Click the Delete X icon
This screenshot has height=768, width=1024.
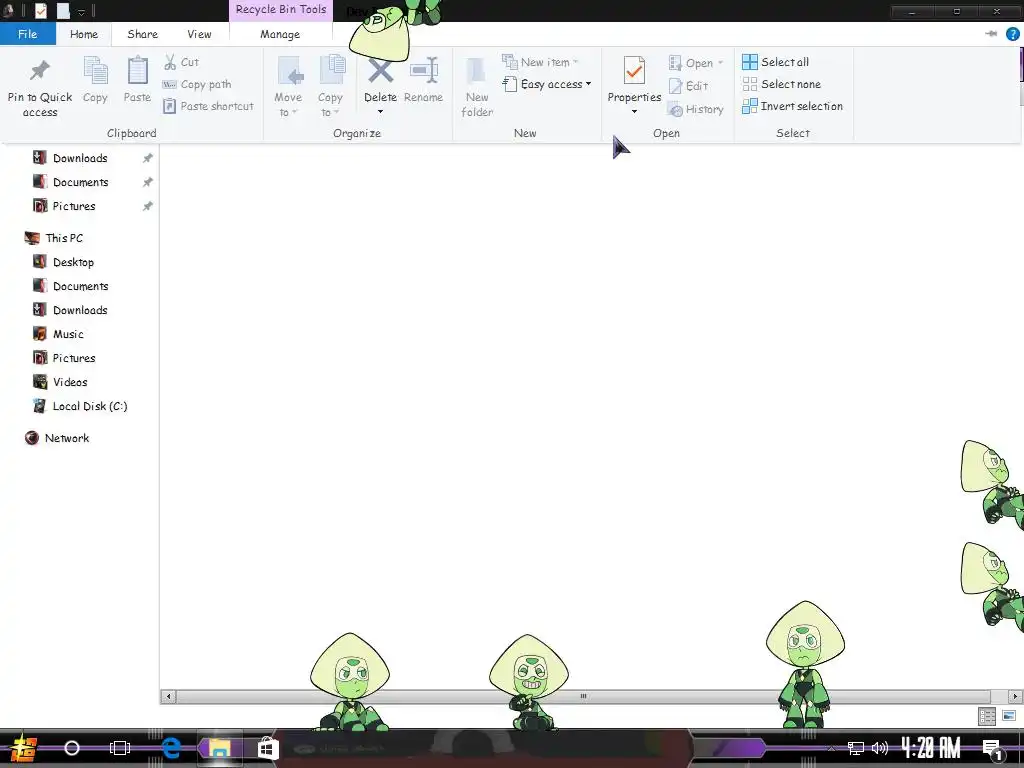coord(380,71)
